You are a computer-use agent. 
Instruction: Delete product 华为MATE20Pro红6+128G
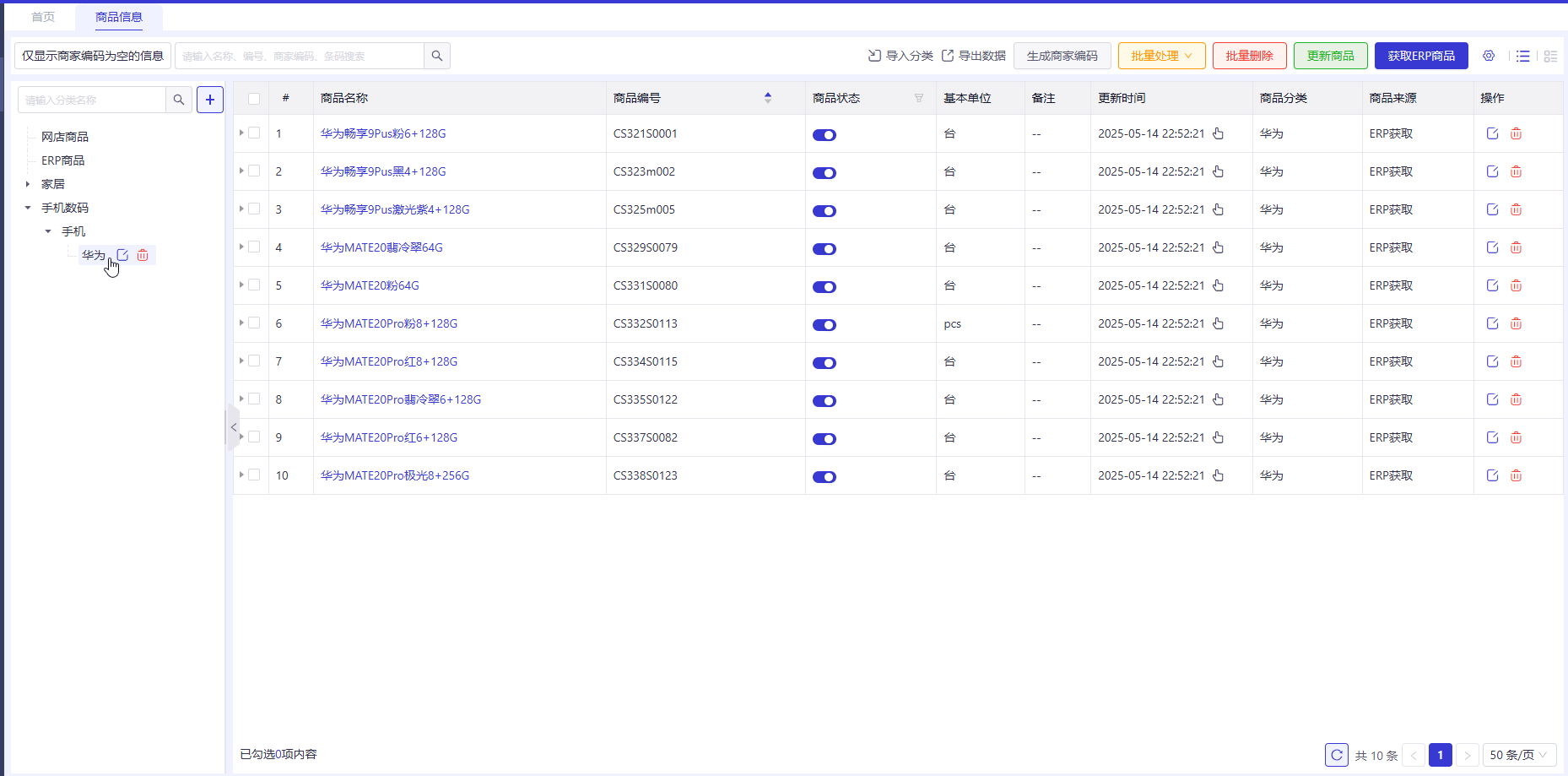[x=1517, y=437]
